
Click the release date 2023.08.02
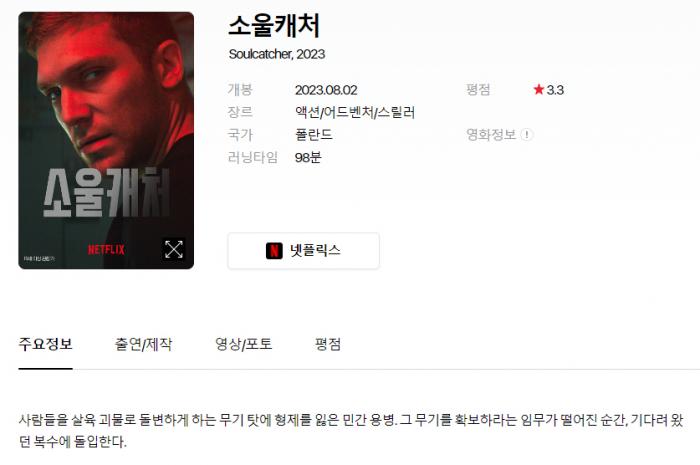326,90
